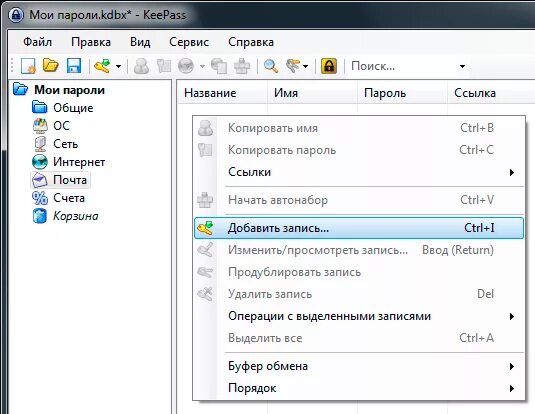Expand the Show entries dropdown arrow
This screenshot has width=535, height=414.
pyautogui.click(x=305, y=66)
